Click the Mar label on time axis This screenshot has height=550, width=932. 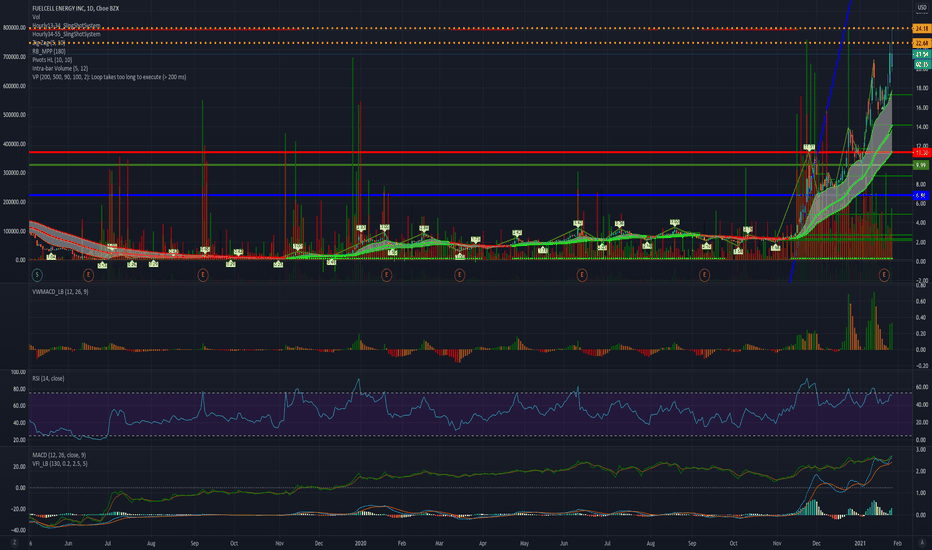click(439, 543)
